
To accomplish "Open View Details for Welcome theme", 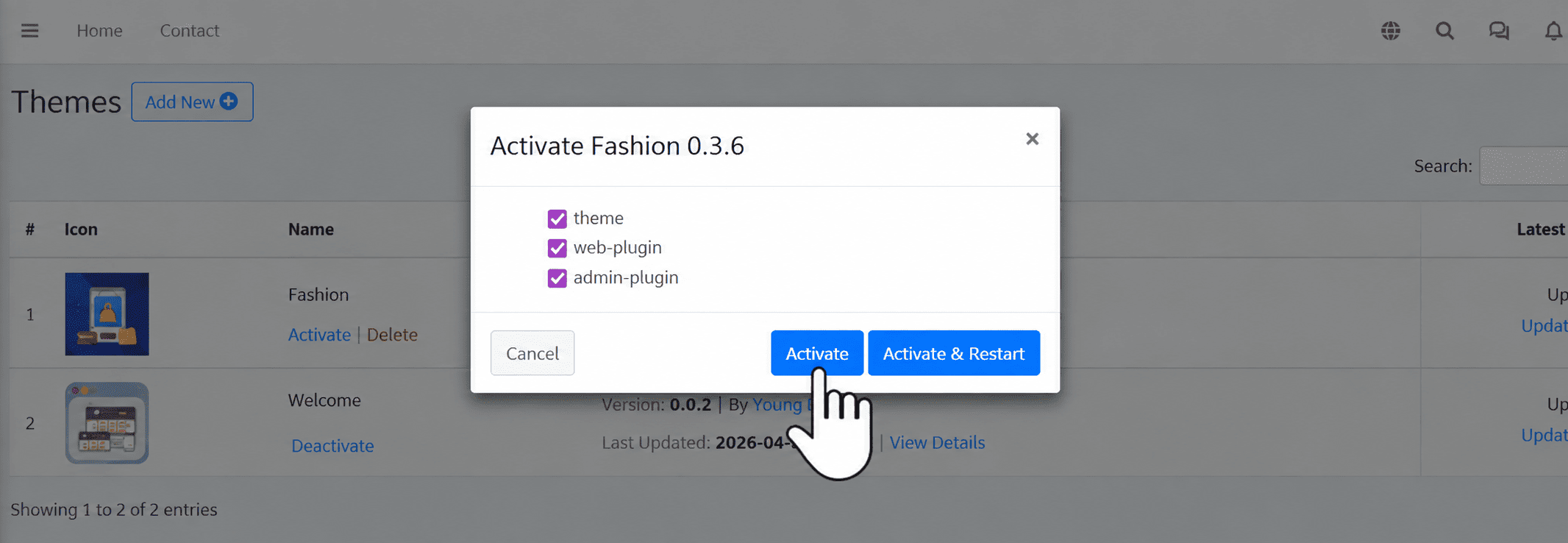I will [937, 442].
